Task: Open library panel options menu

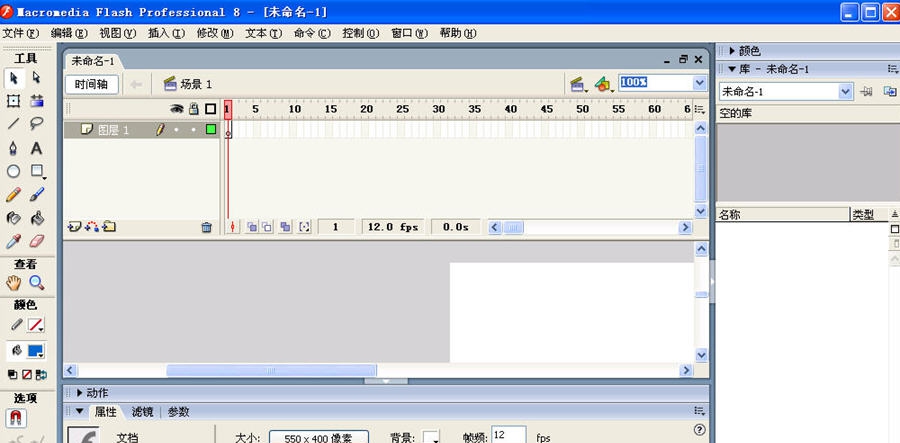Action: pos(893,69)
